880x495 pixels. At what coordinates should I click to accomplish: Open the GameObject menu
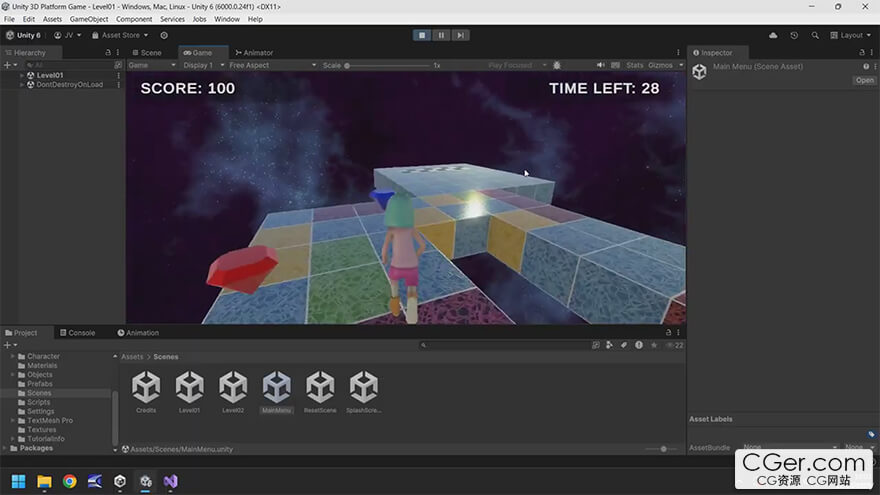click(x=89, y=19)
